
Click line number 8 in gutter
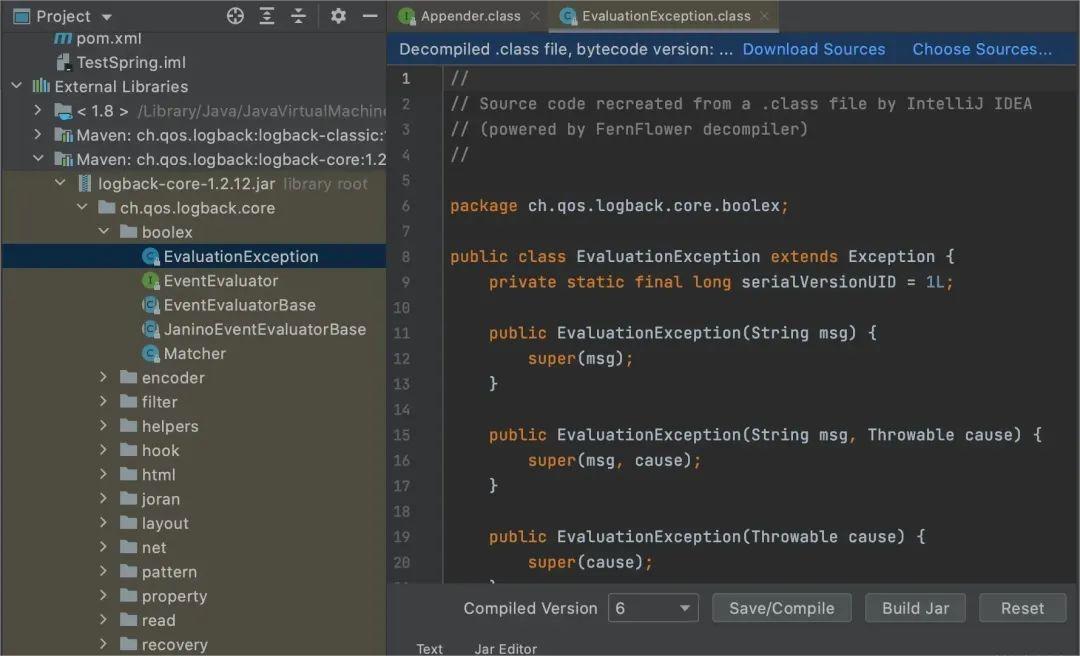click(406, 256)
